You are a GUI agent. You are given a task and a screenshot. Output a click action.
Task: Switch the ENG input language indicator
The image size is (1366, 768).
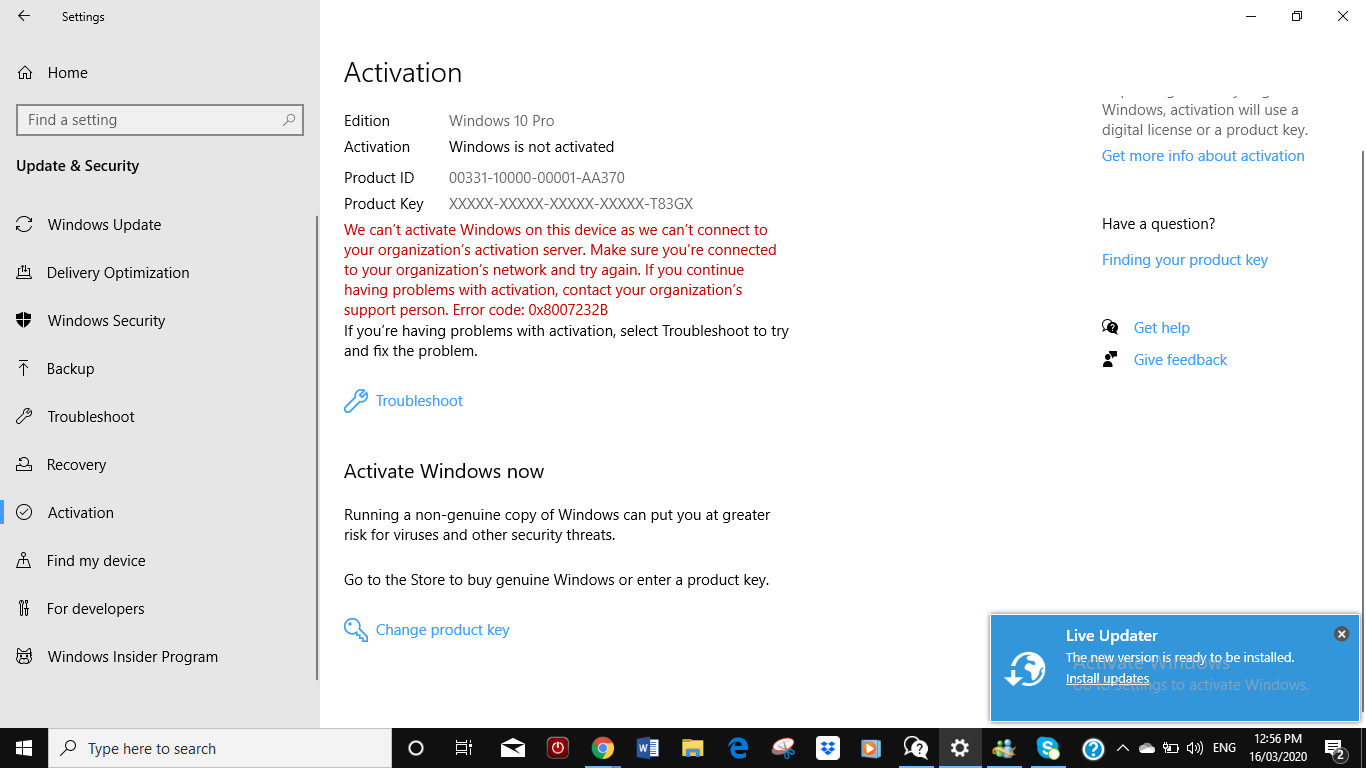pyautogui.click(x=1224, y=748)
